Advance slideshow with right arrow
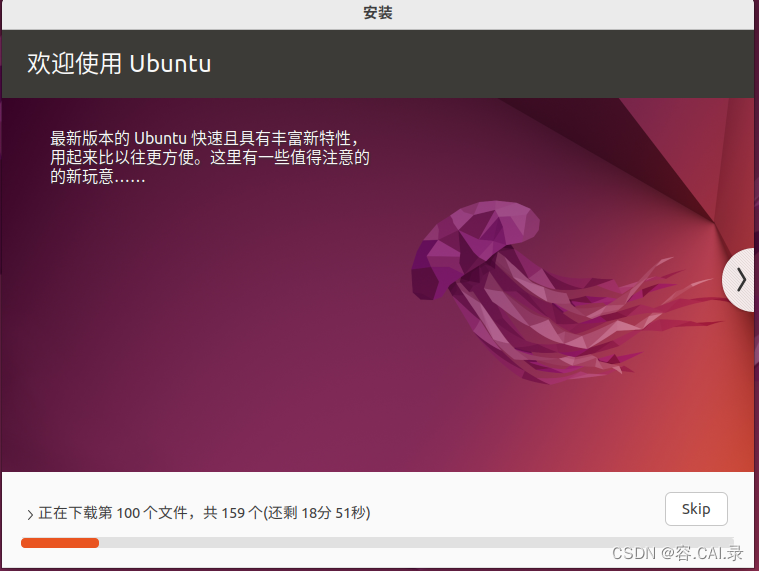759x571 pixels. [740, 280]
